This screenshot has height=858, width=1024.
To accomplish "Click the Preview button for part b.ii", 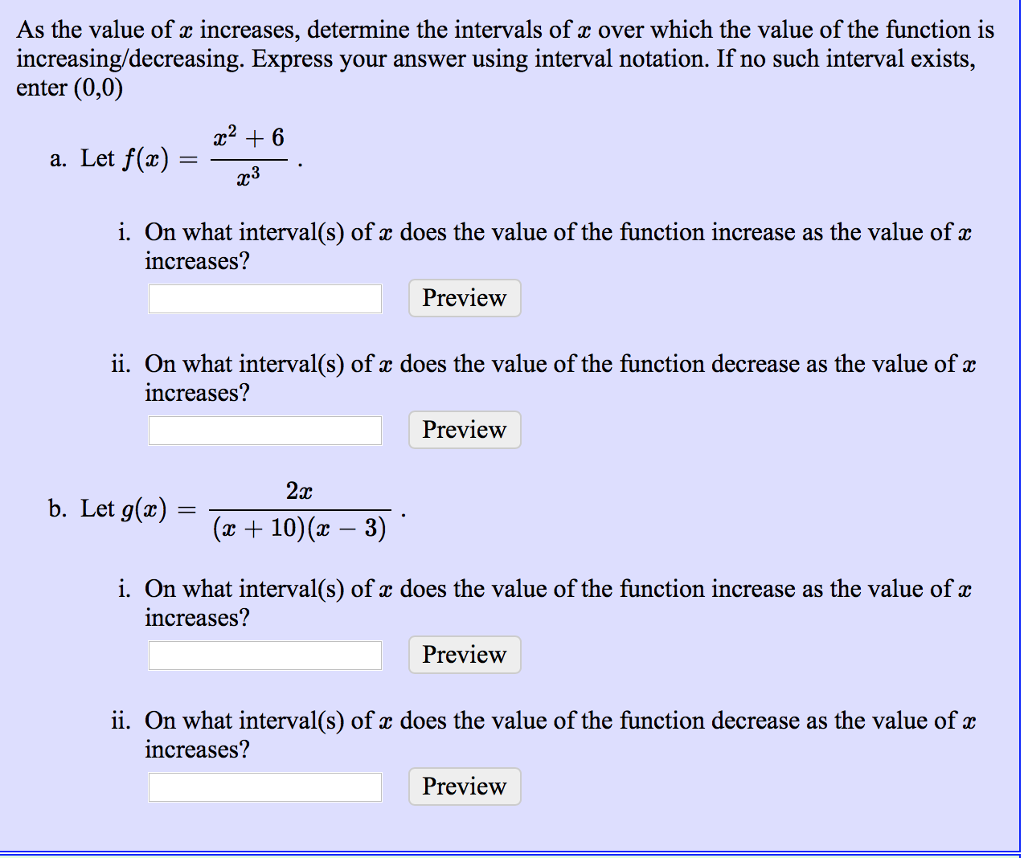I will click(463, 786).
